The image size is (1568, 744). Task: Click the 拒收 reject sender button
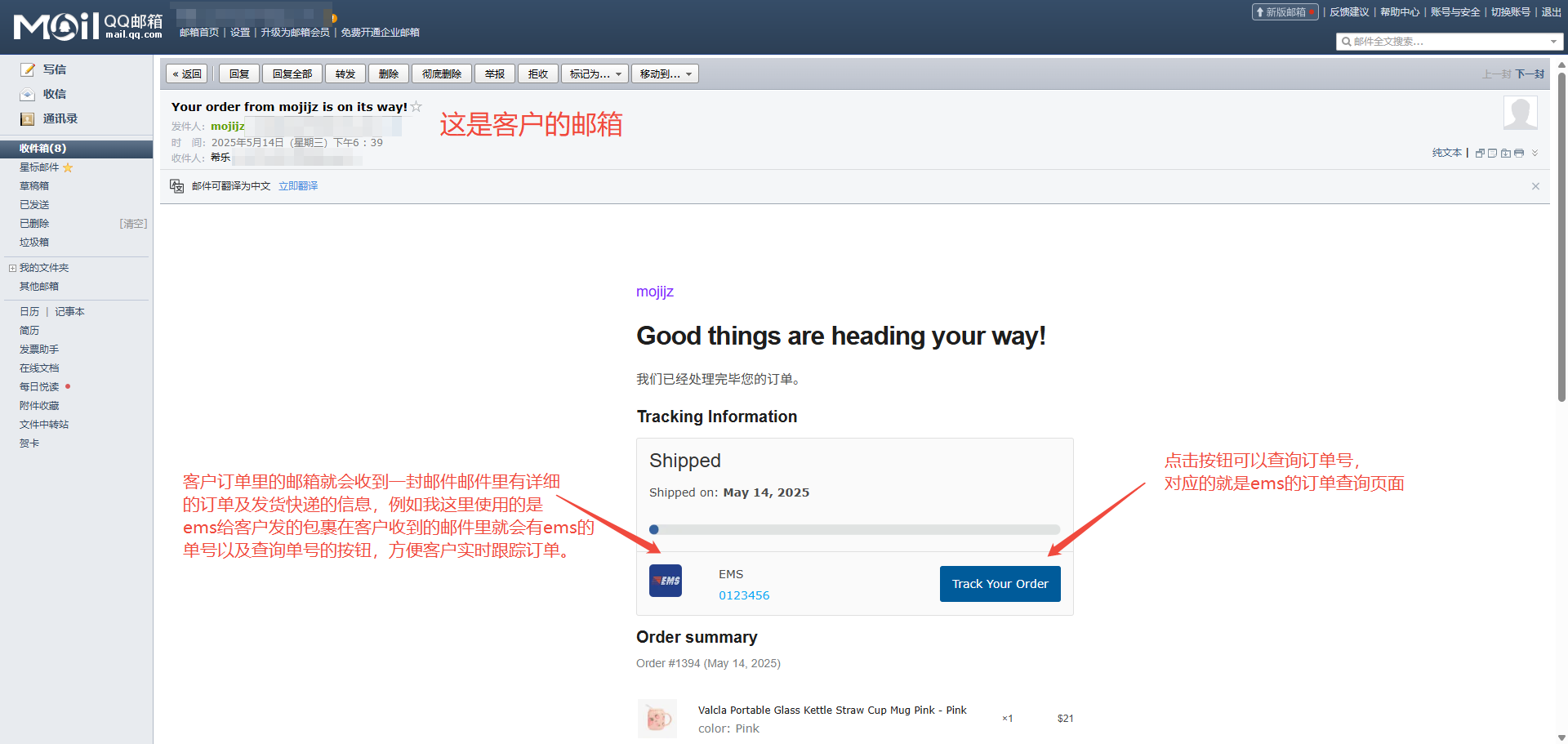click(538, 74)
